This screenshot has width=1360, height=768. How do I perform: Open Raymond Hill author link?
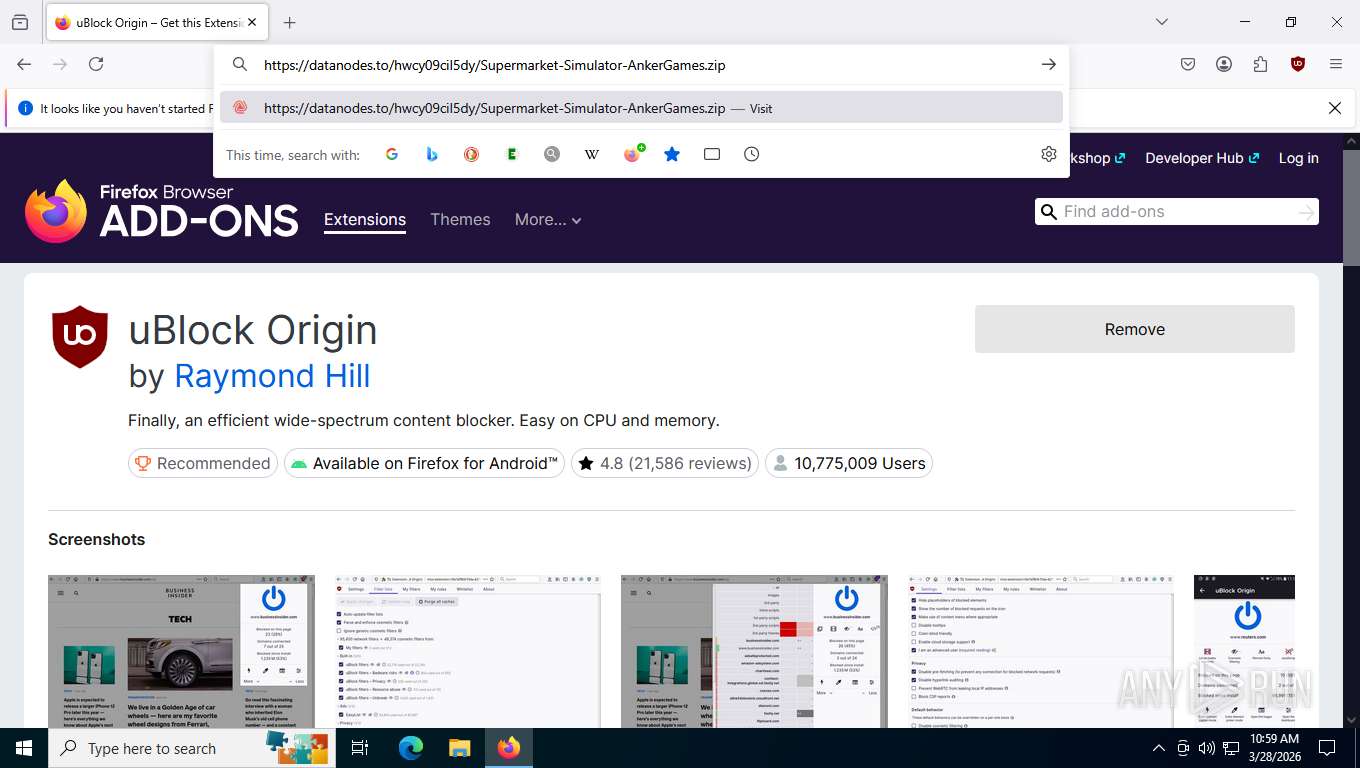[x=272, y=376]
